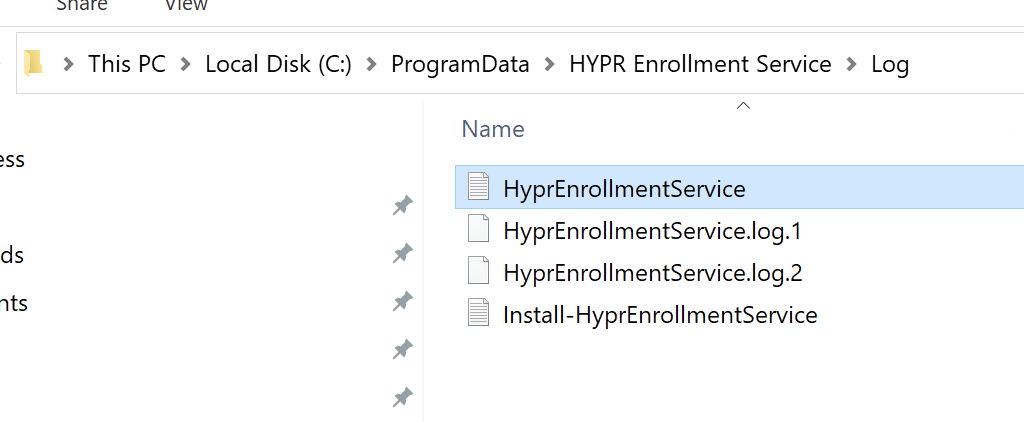Open the View ribbon tab
This screenshot has height=422, width=1024.
[x=186, y=5]
